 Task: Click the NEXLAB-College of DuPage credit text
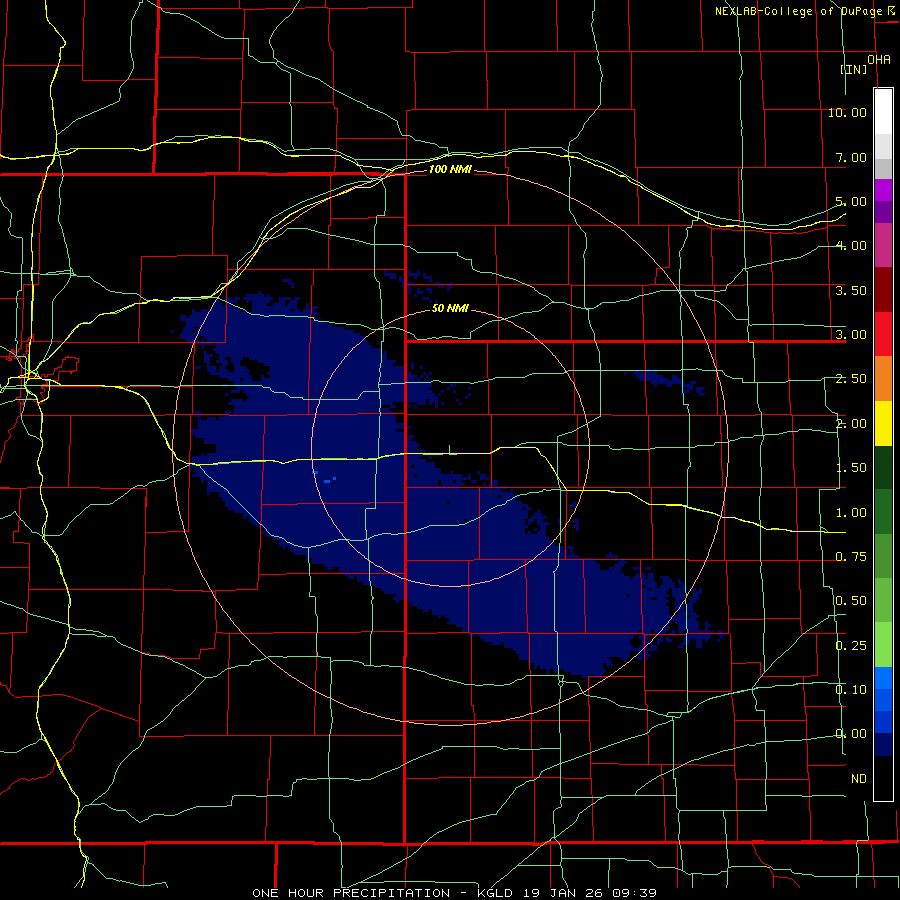point(798,11)
